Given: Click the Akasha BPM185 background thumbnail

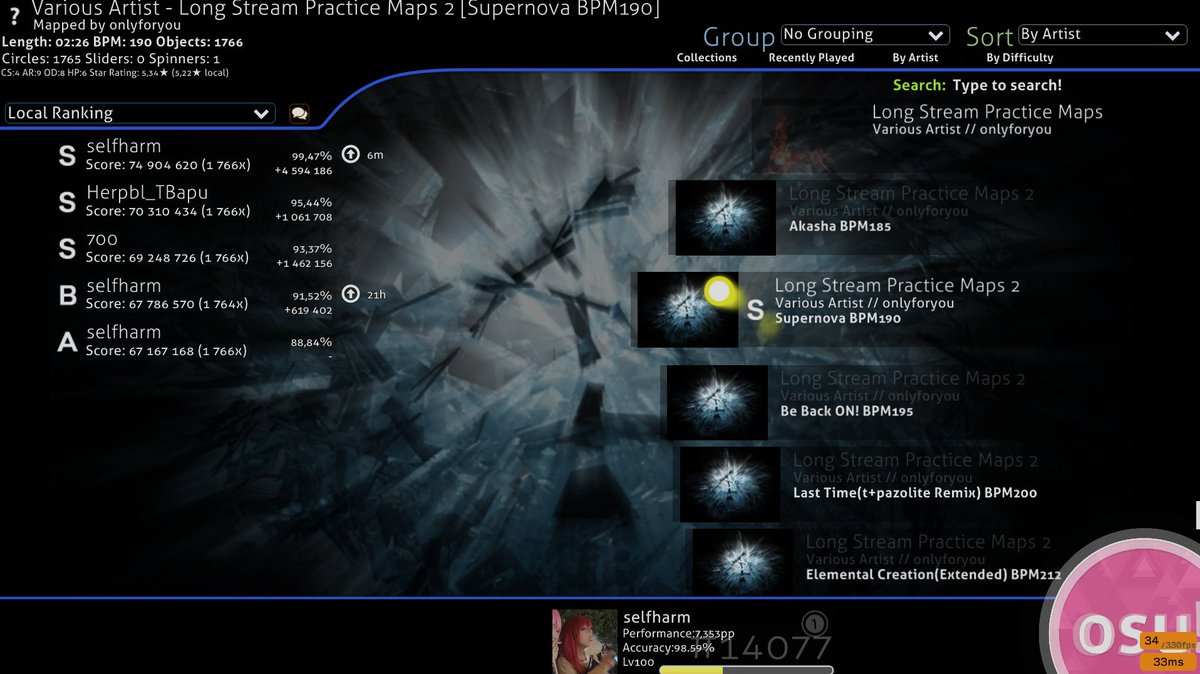Looking at the screenshot, I should (x=726, y=217).
